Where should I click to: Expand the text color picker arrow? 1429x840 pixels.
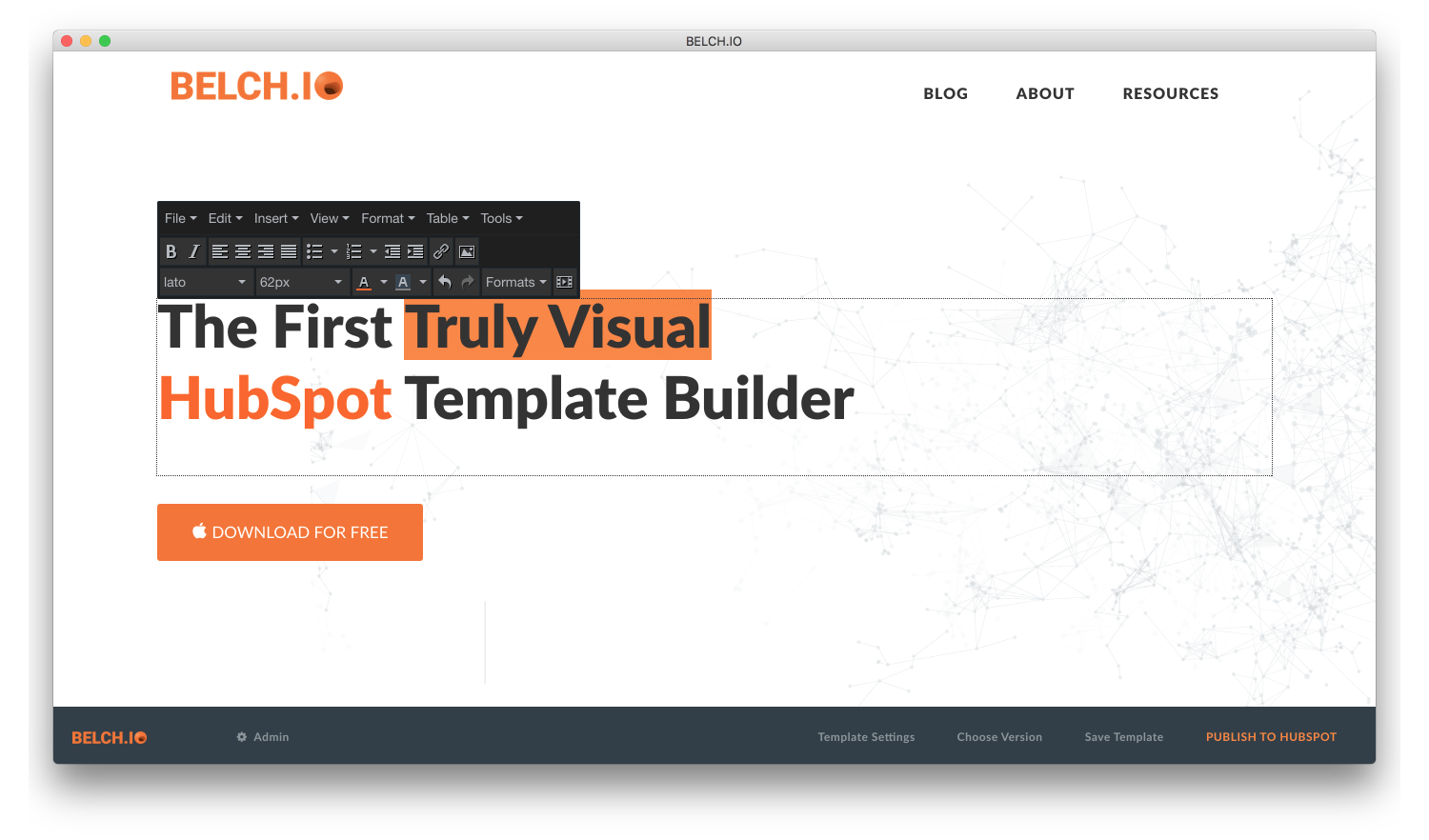click(x=384, y=282)
